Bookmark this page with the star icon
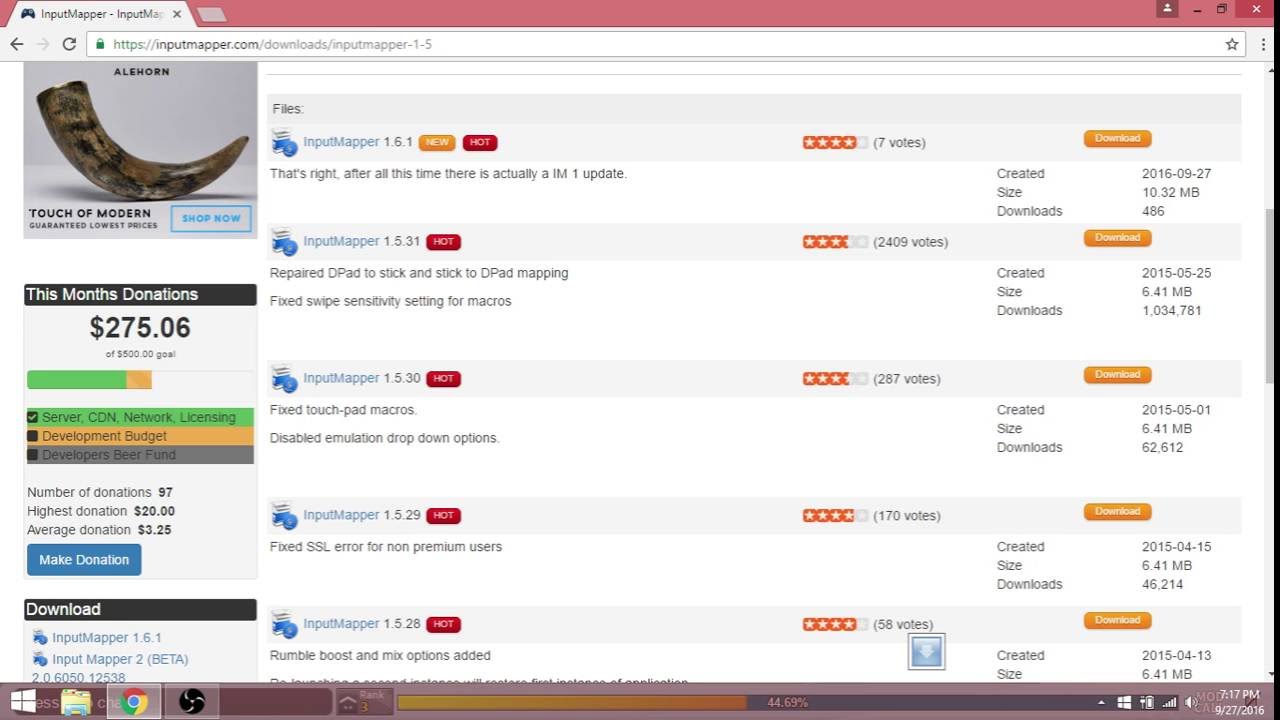Viewport: 1280px width, 720px height. pyautogui.click(x=1232, y=44)
